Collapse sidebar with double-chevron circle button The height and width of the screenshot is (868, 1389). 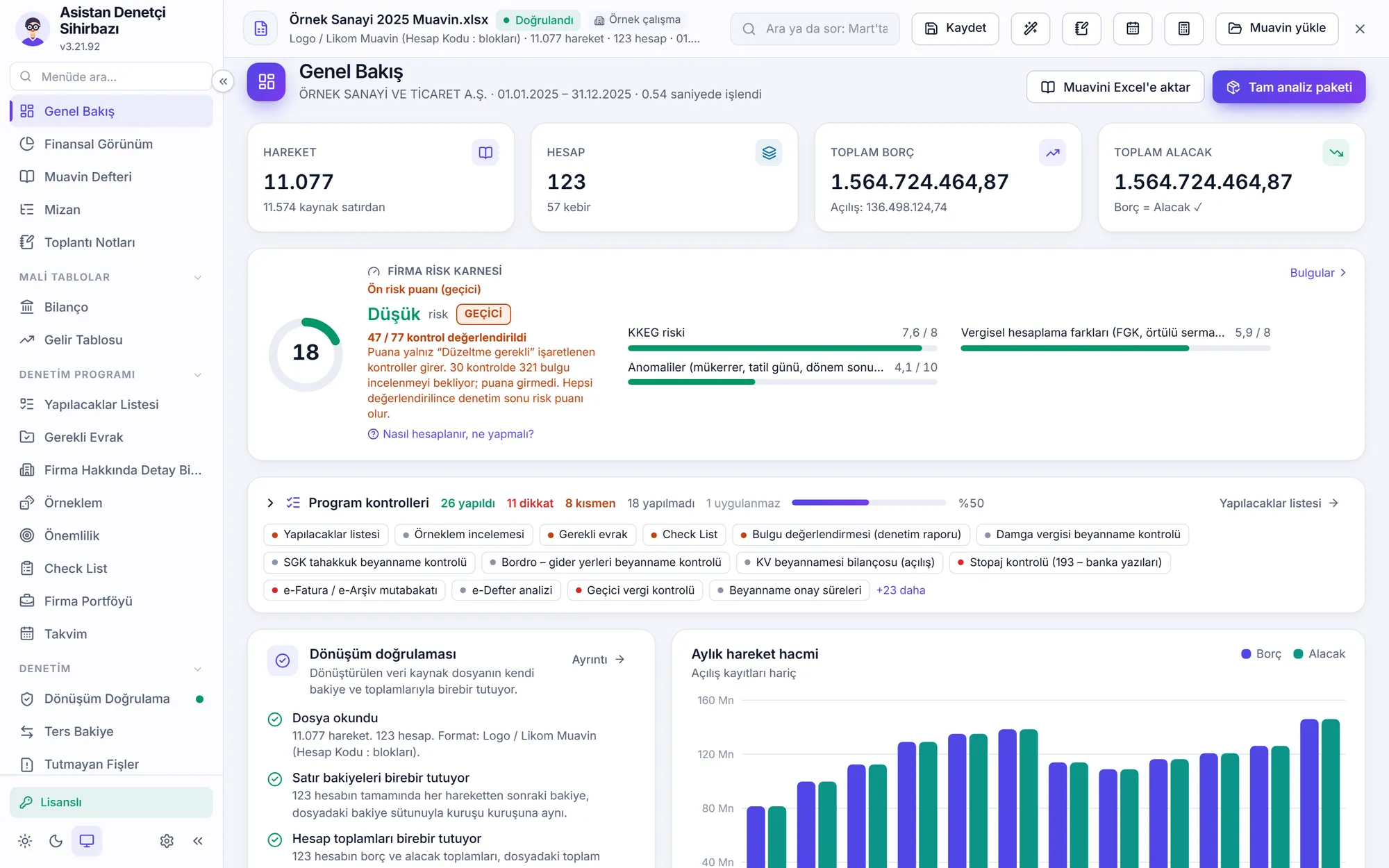pyautogui.click(x=223, y=81)
